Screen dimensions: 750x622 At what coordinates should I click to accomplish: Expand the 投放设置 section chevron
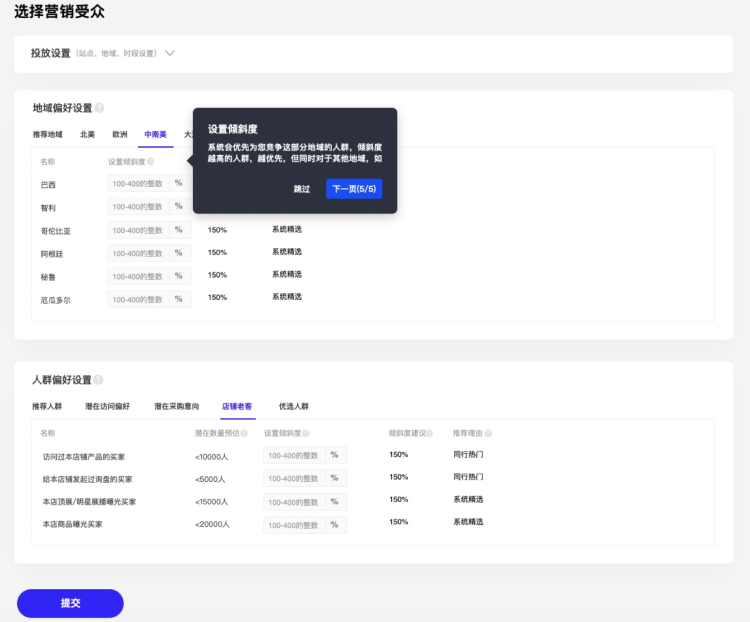pyautogui.click(x=169, y=53)
